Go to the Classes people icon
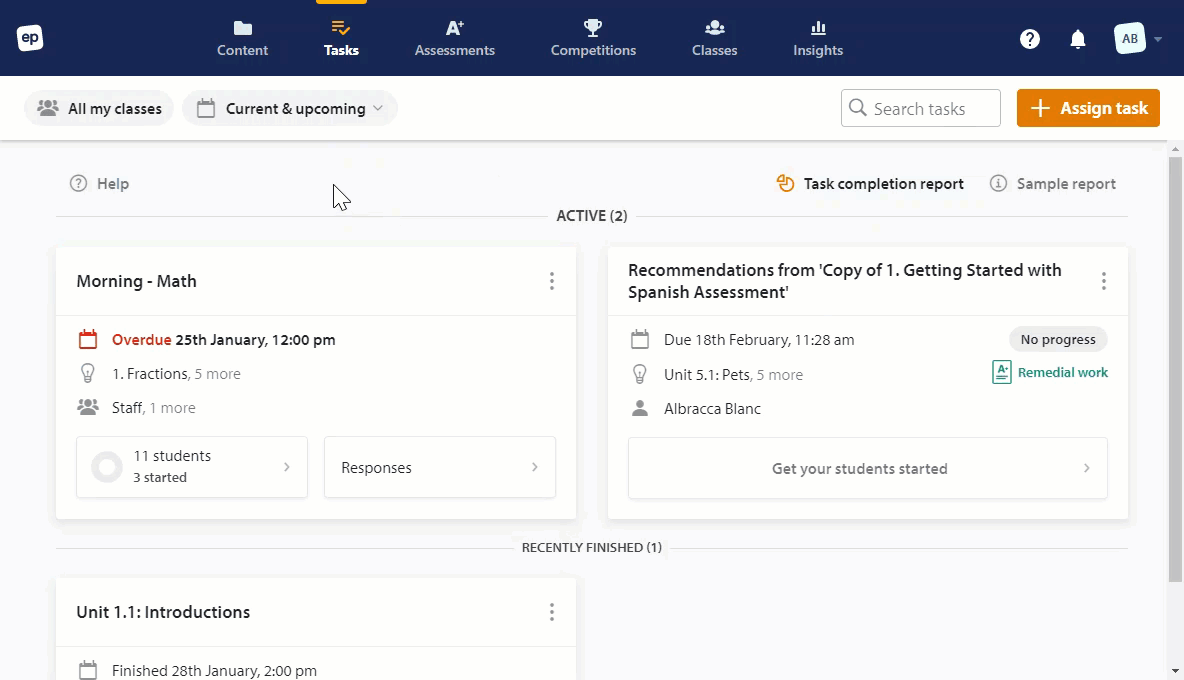The image size is (1184, 680). point(714,29)
